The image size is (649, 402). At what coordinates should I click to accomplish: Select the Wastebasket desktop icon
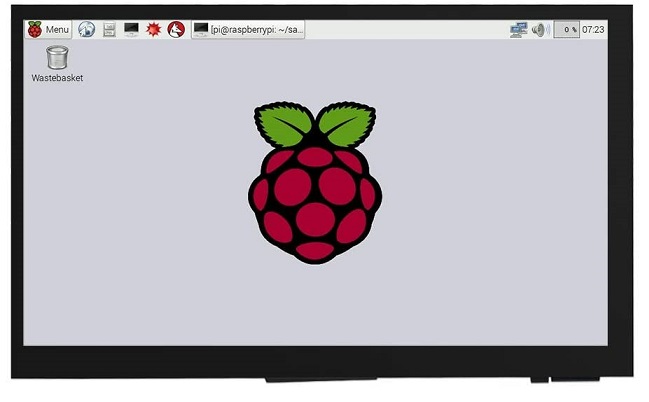pyautogui.click(x=57, y=58)
